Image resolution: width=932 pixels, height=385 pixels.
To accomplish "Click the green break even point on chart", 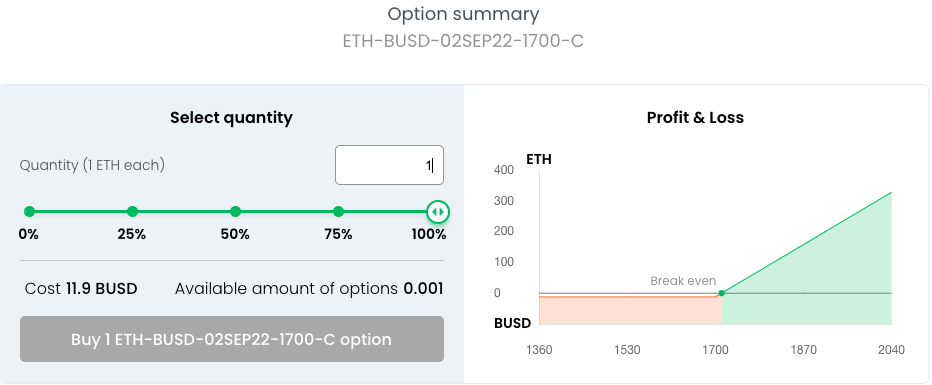I will (x=721, y=293).
